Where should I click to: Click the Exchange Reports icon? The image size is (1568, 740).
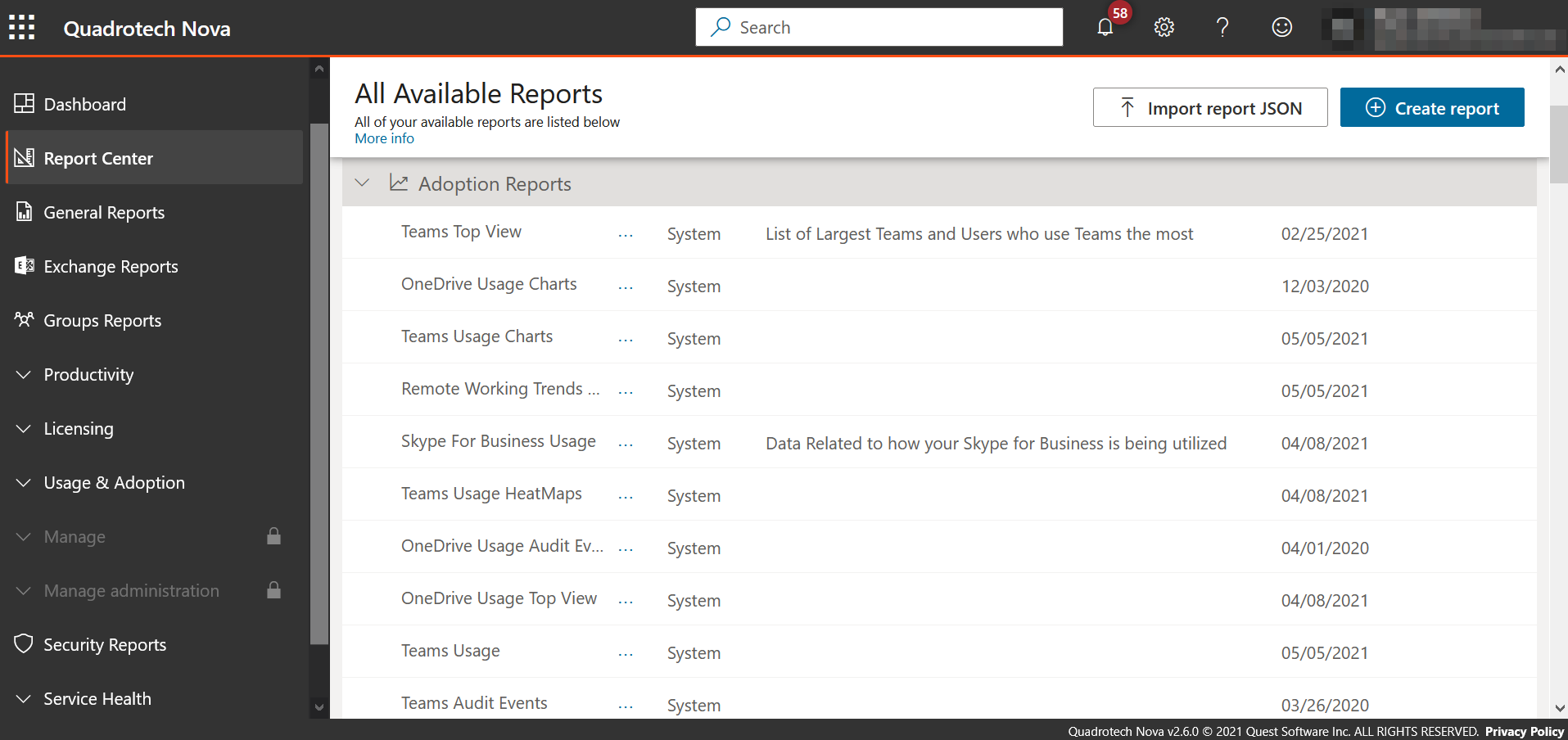point(25,265)
